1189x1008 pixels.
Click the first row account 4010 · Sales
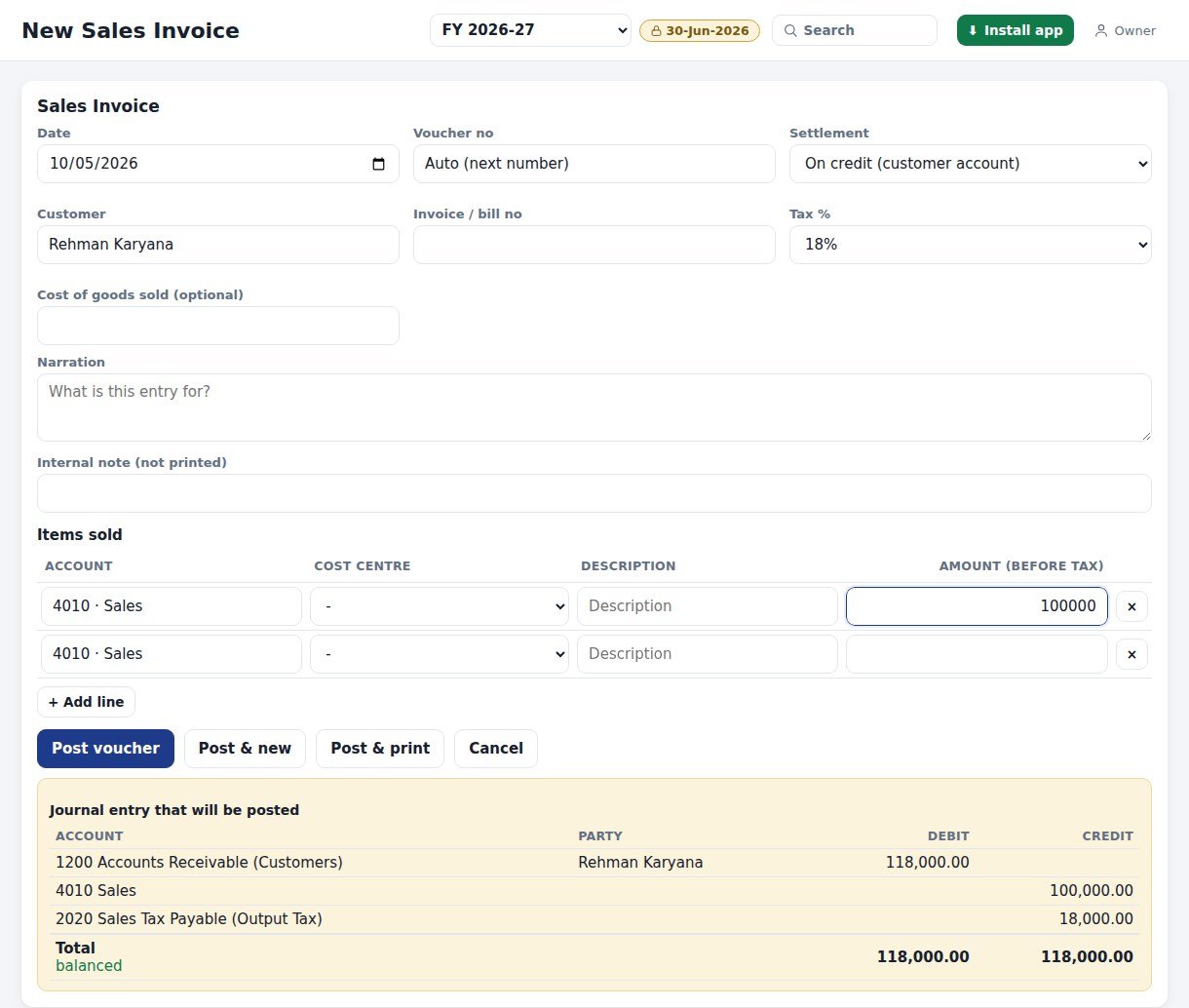point(172,606)
